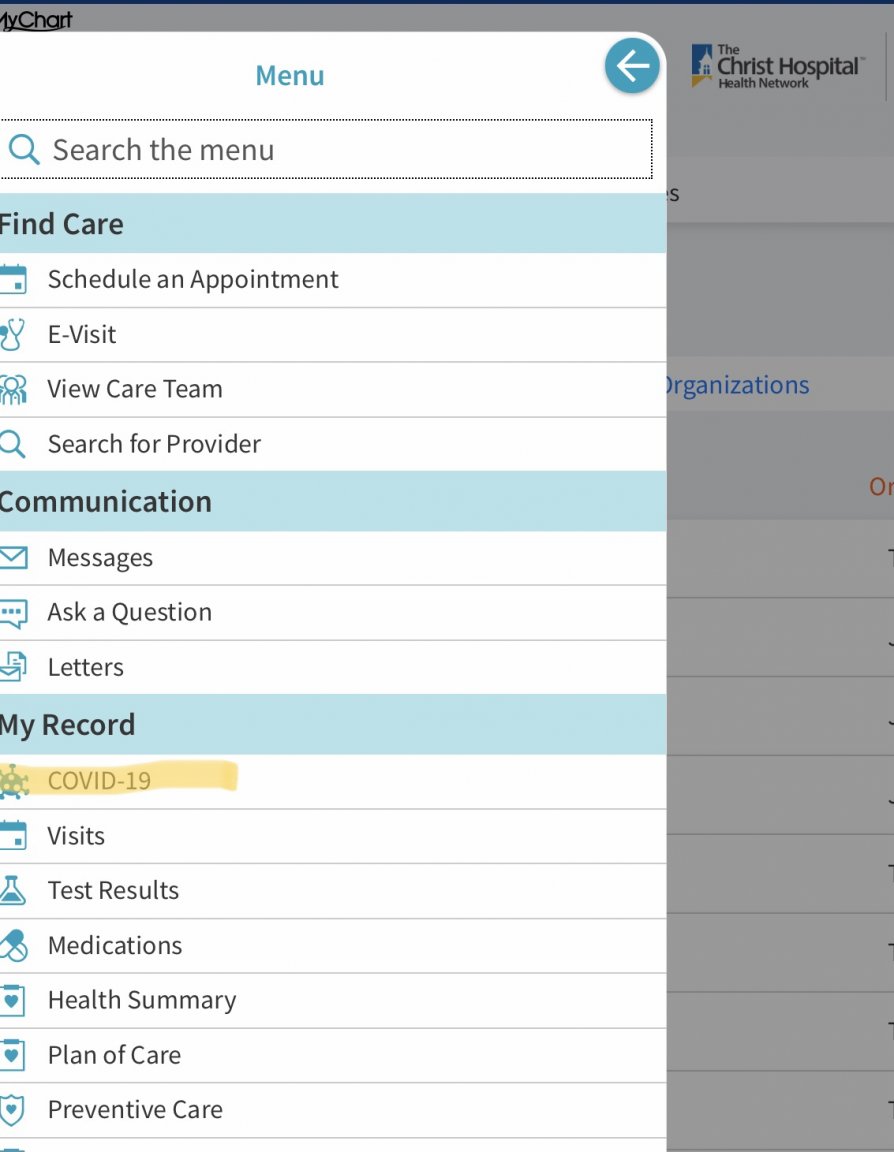
Task: Click the calendar icon beside Schedule an Appointment
Action: [13, 280]
